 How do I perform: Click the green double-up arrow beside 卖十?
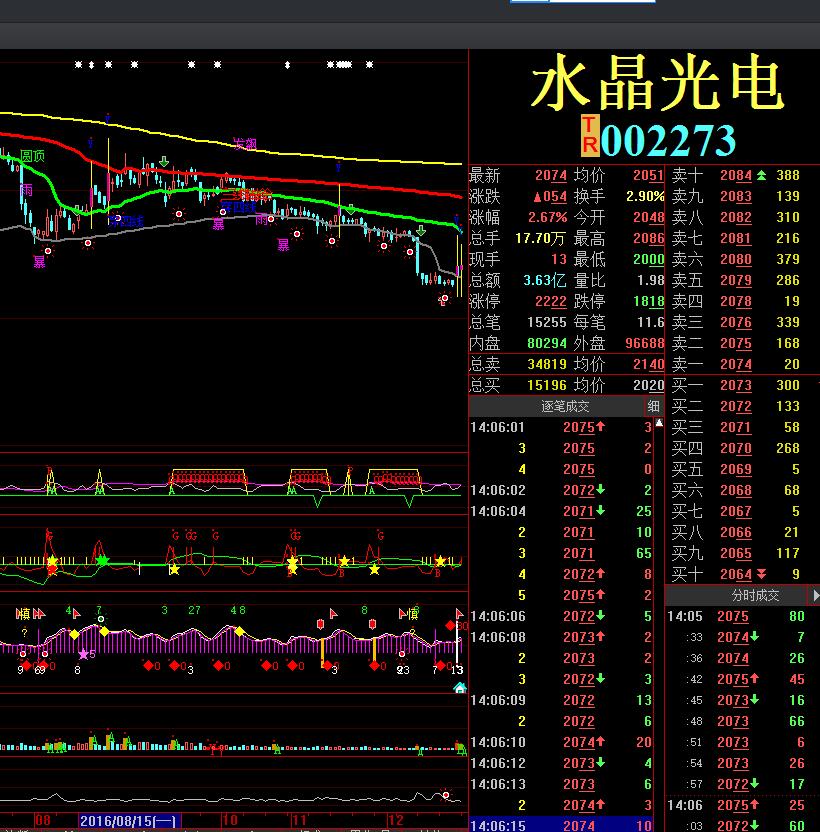761,175
